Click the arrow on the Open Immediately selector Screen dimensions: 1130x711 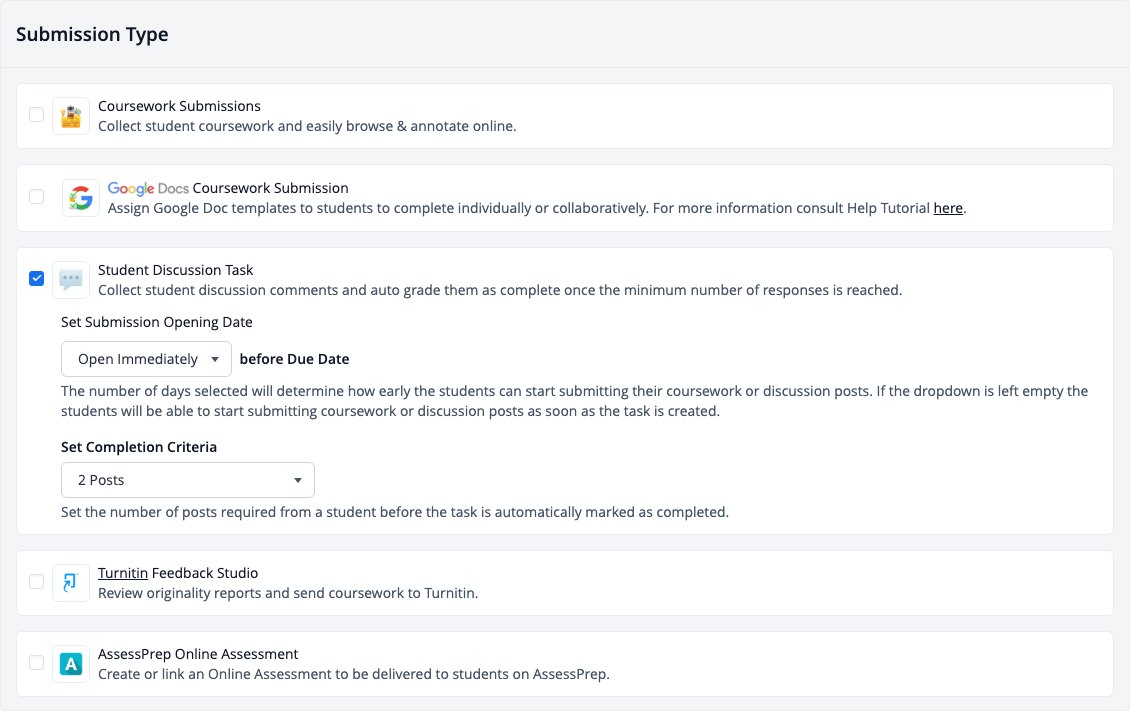point(215,359)
